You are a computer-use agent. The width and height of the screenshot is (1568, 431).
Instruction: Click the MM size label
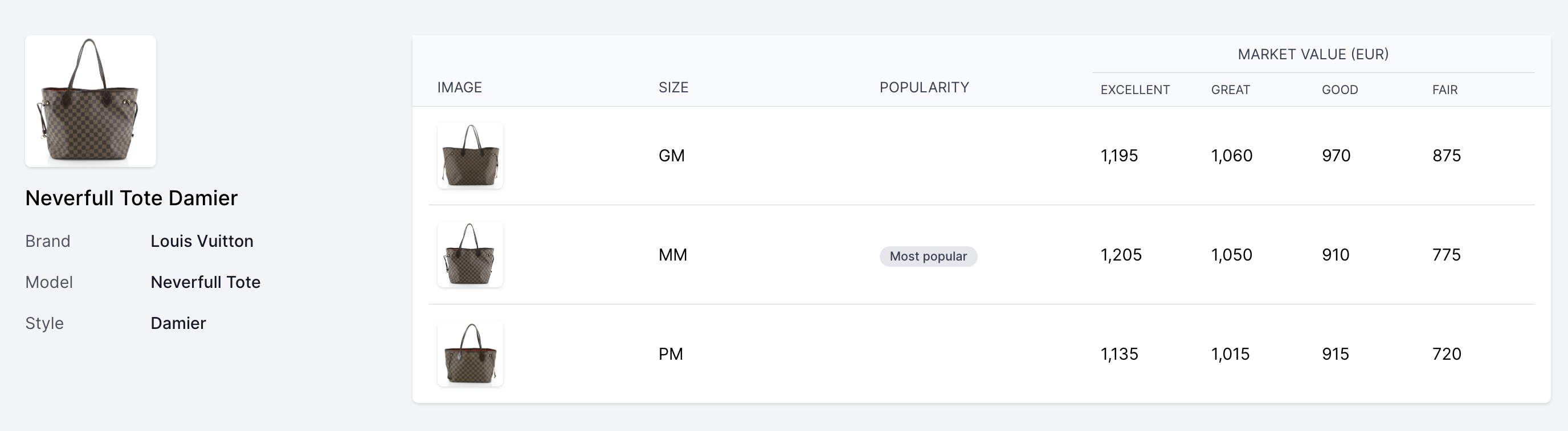pyautogui.click(x=672, y=255)
